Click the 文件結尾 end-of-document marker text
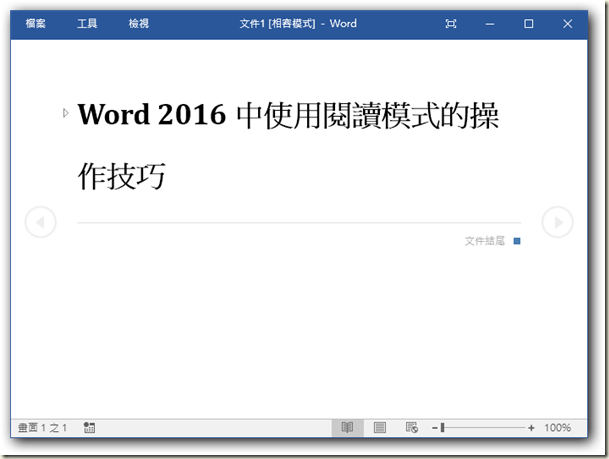 coord(485,241)
